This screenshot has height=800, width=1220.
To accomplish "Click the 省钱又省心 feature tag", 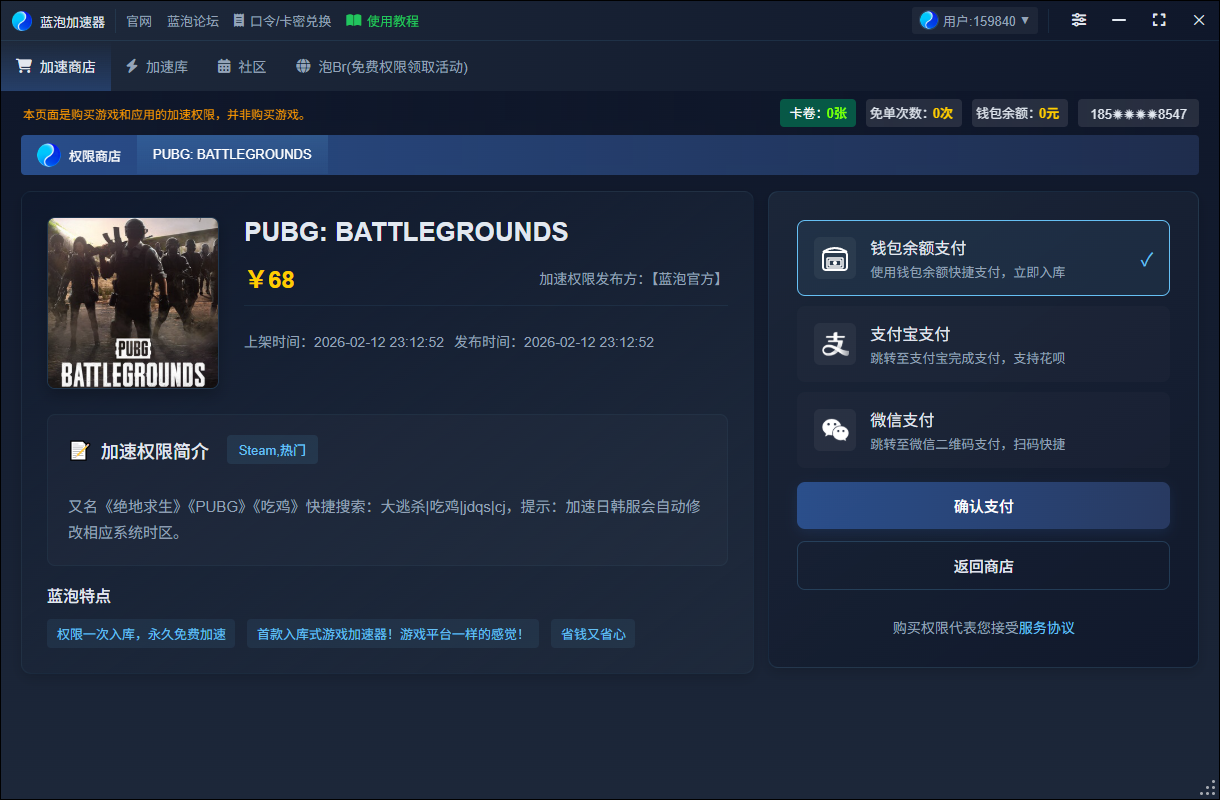I will pos(593,634).
